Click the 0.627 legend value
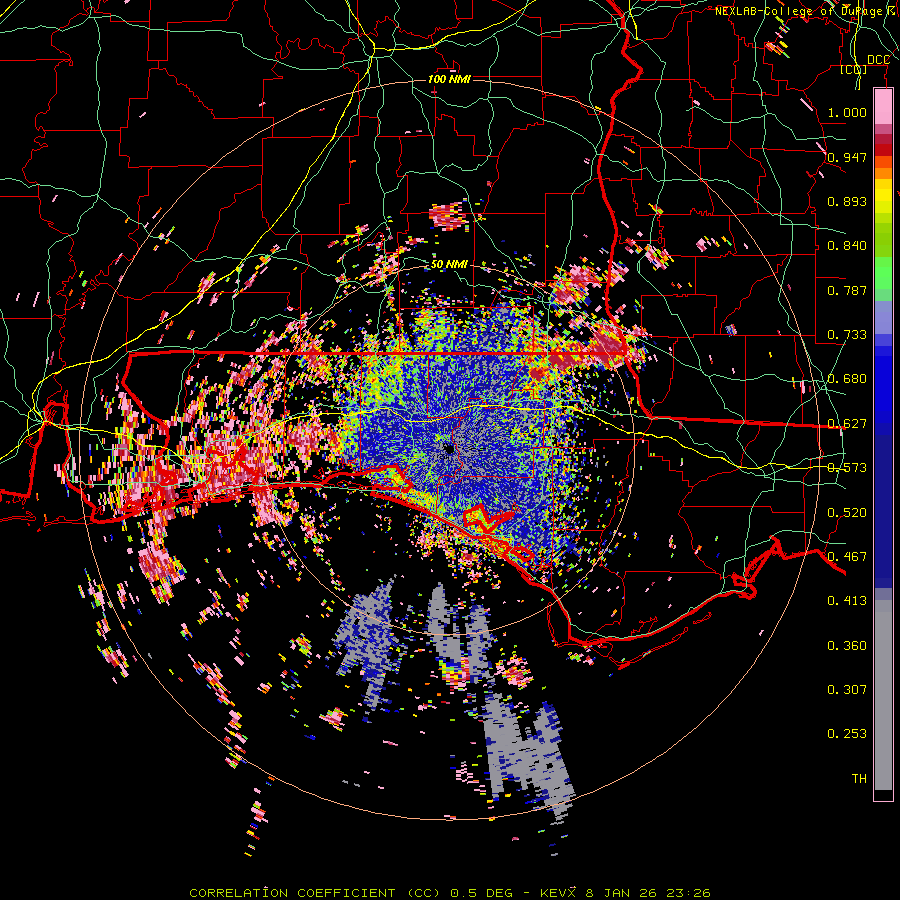Viewport: 900px width, 900px height. tap(847, 424)
